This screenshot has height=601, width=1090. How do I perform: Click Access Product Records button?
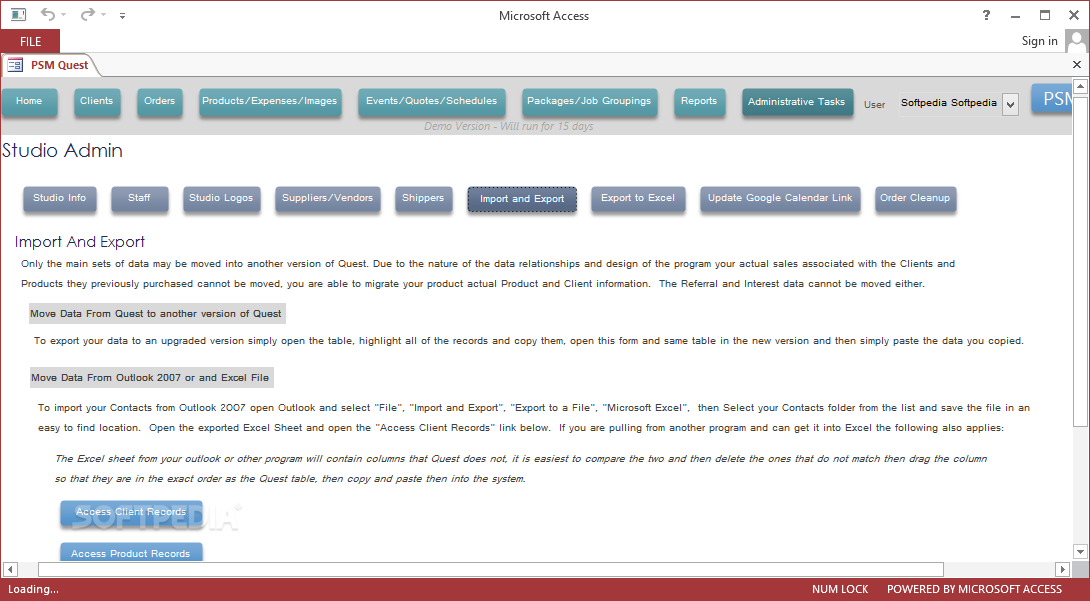(131, 552)
